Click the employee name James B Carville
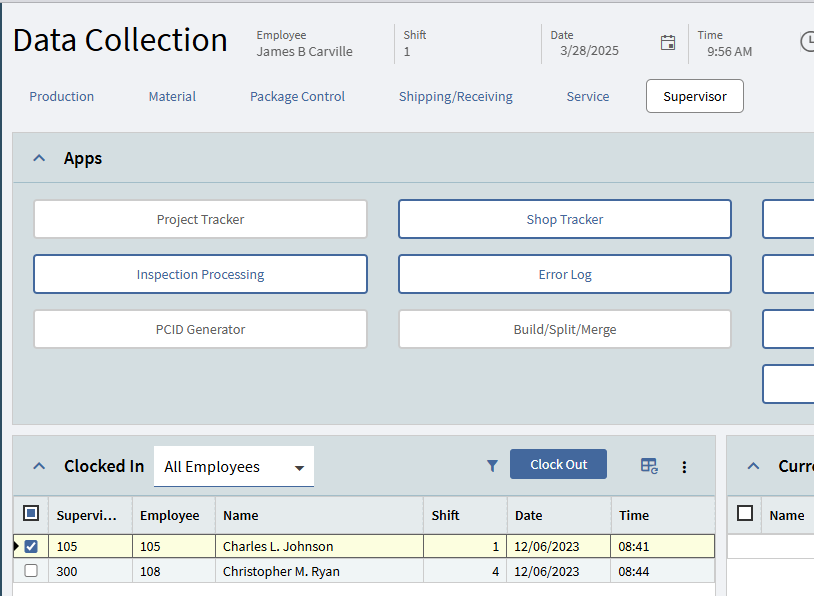 coord(304,51)
